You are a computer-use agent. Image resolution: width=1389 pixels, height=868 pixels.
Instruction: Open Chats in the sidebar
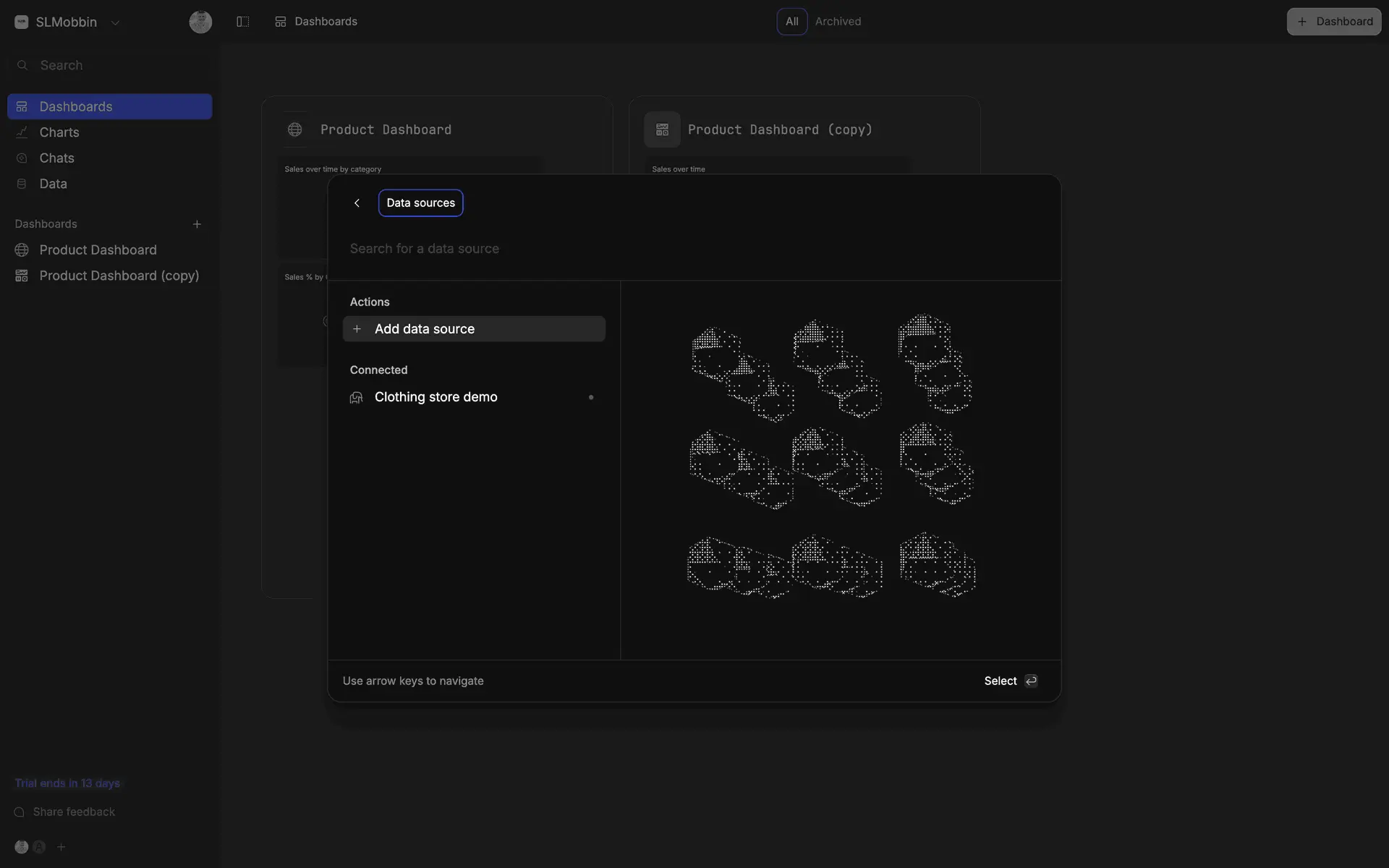click(x=56, y=158)
